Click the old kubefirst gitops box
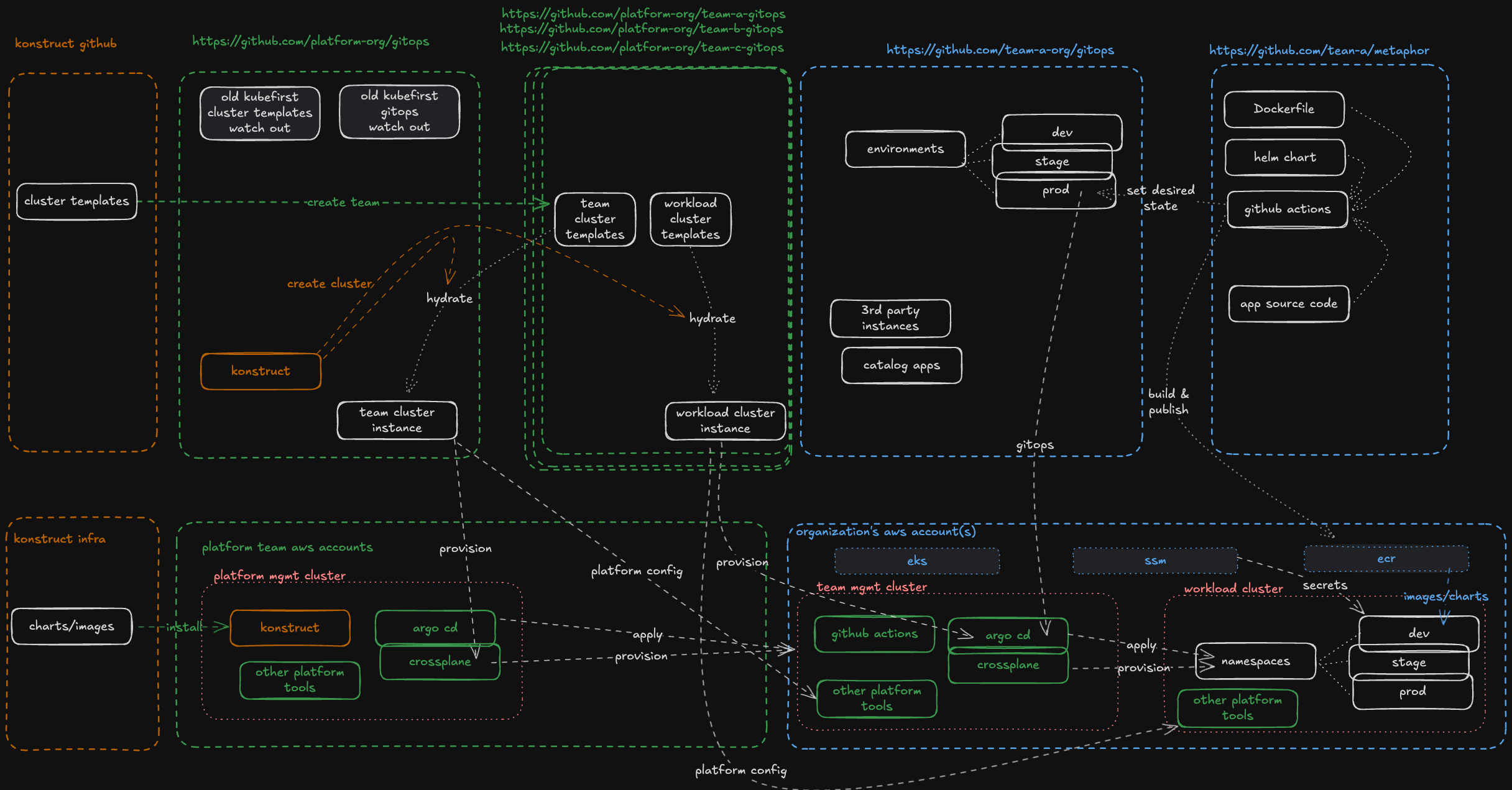 (399, 112)
